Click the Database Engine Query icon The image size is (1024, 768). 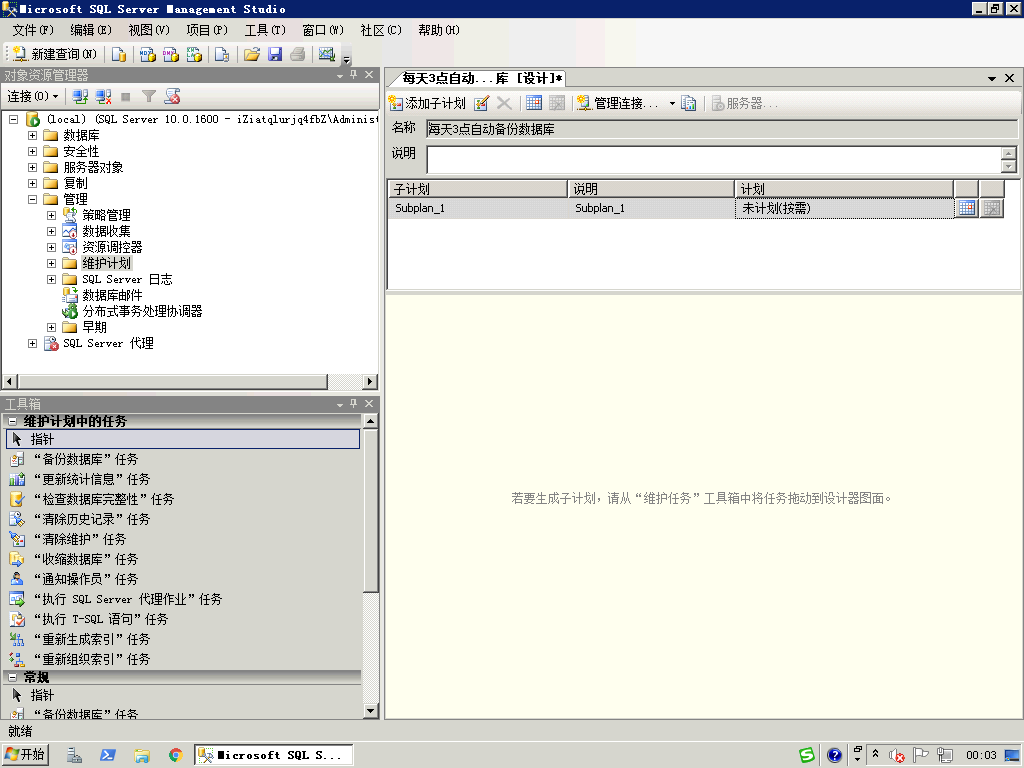[119, 54]
